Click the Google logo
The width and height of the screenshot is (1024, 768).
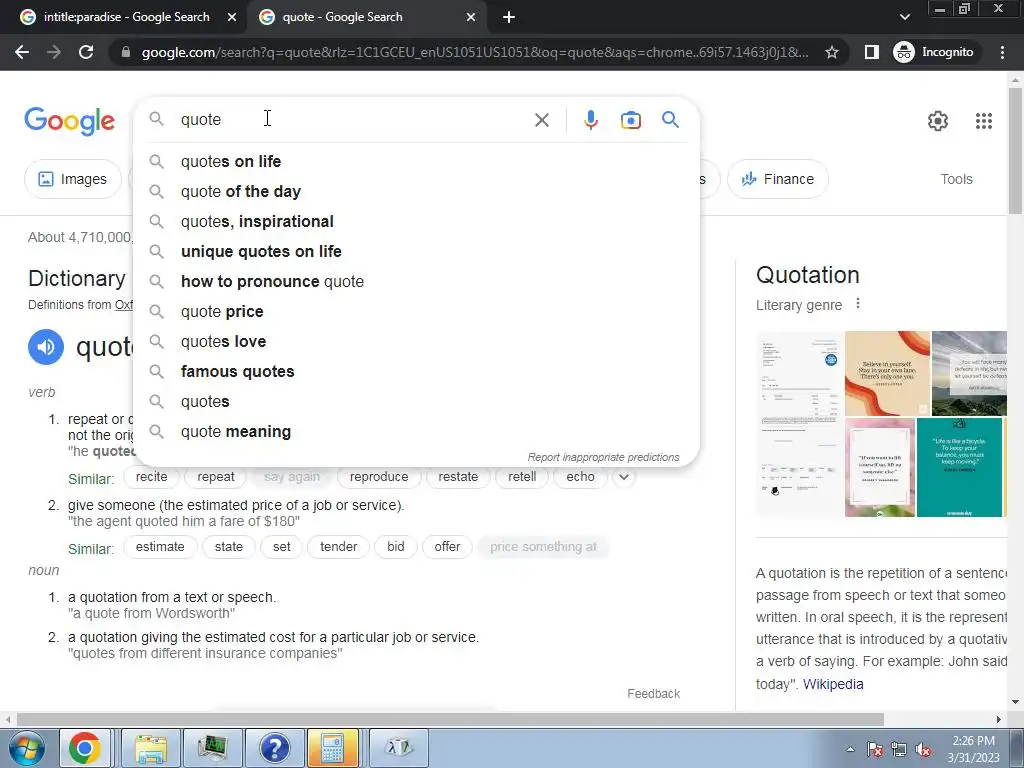[70, 121]
